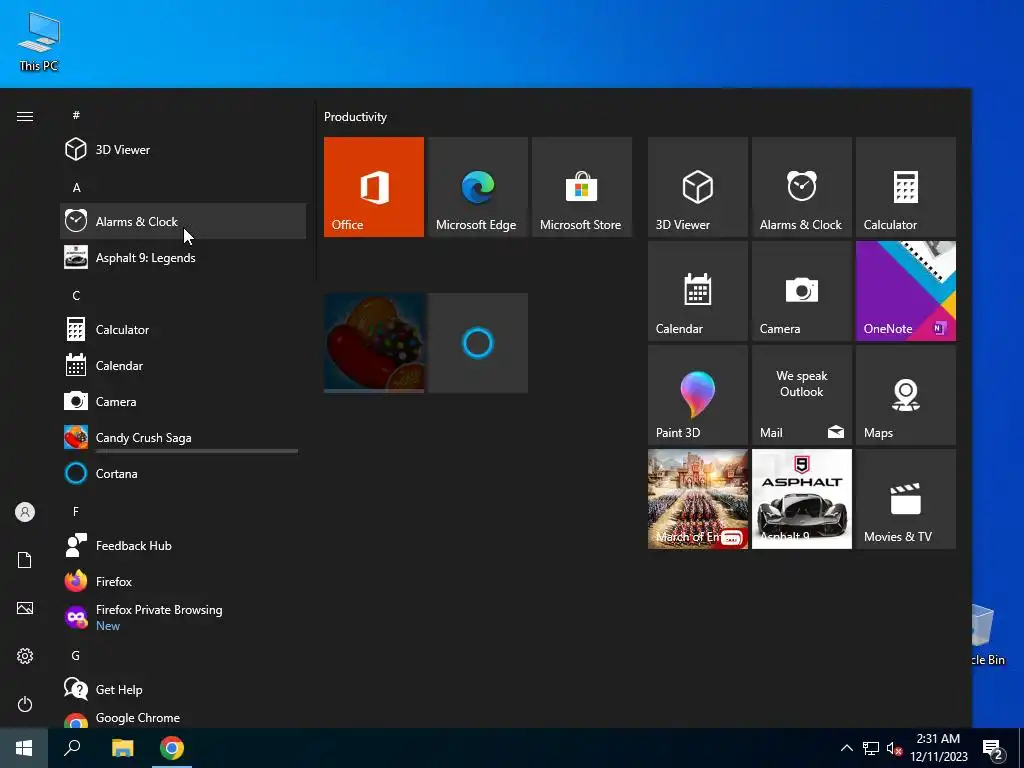Image resolution: width=1024 pixels, height=768 pixels.
Task: Click the A letter header
Action: pos(76,187)
